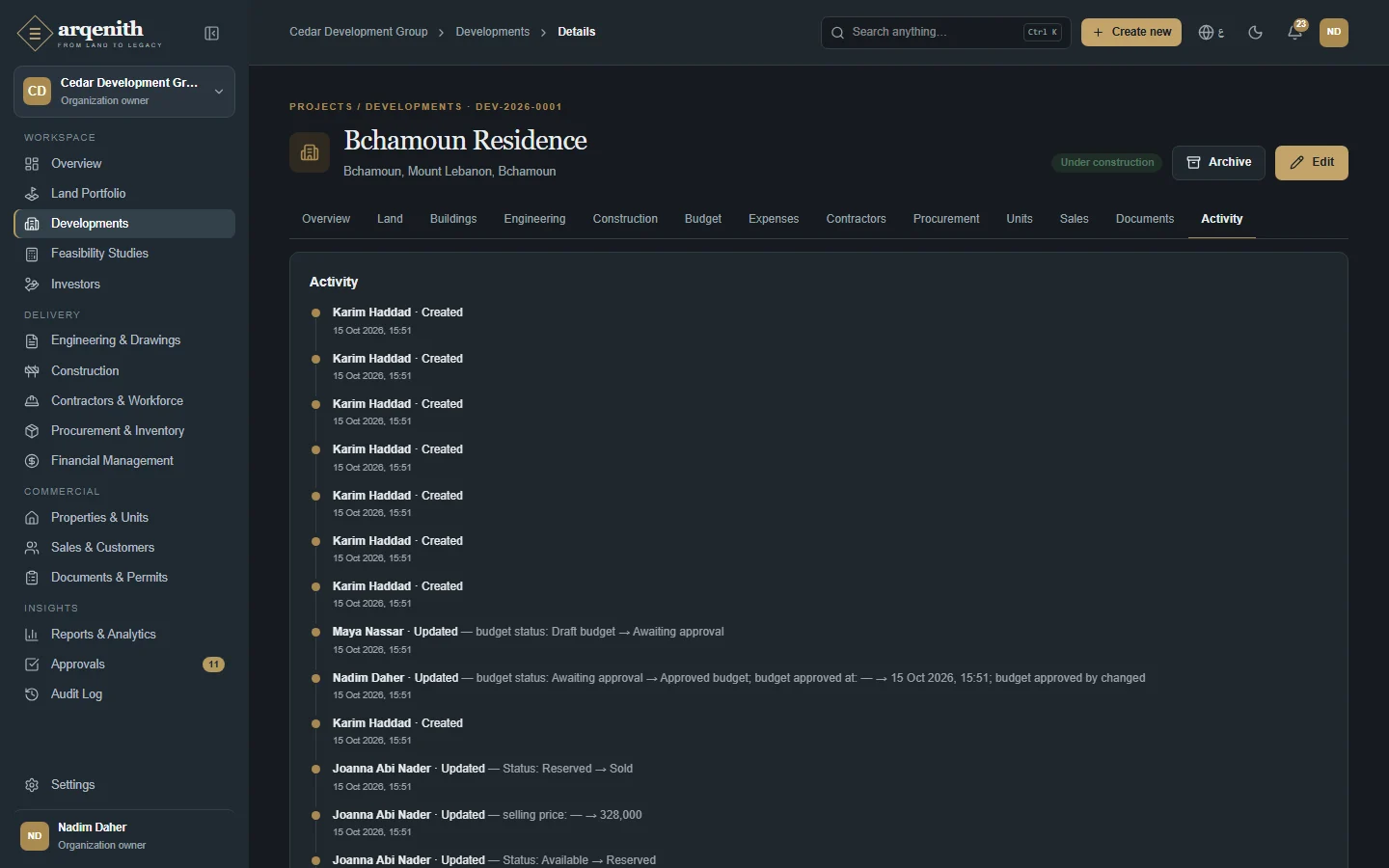Click the Construction sidebar icon
The image size is (1389, 868).
tap(32, 371)
